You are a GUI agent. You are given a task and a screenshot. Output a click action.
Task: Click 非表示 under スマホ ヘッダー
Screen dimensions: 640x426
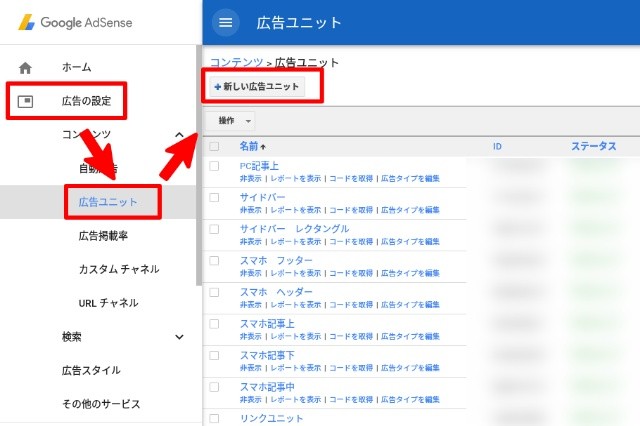[251, 304]
